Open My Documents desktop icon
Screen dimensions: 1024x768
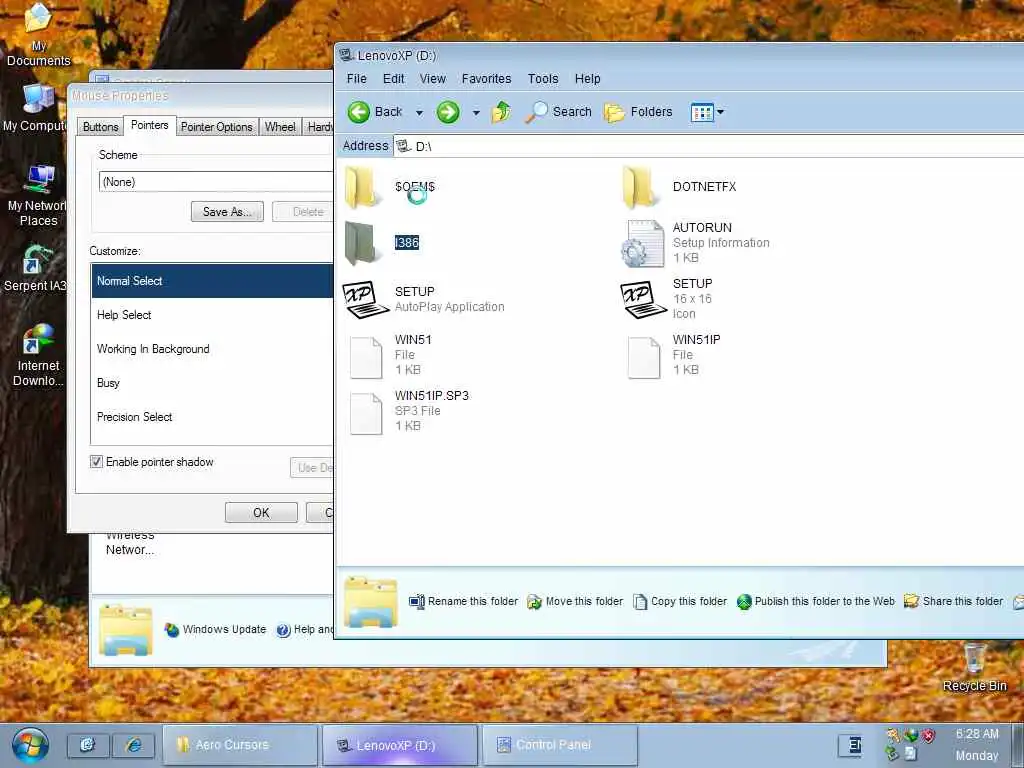click(39, 35)
